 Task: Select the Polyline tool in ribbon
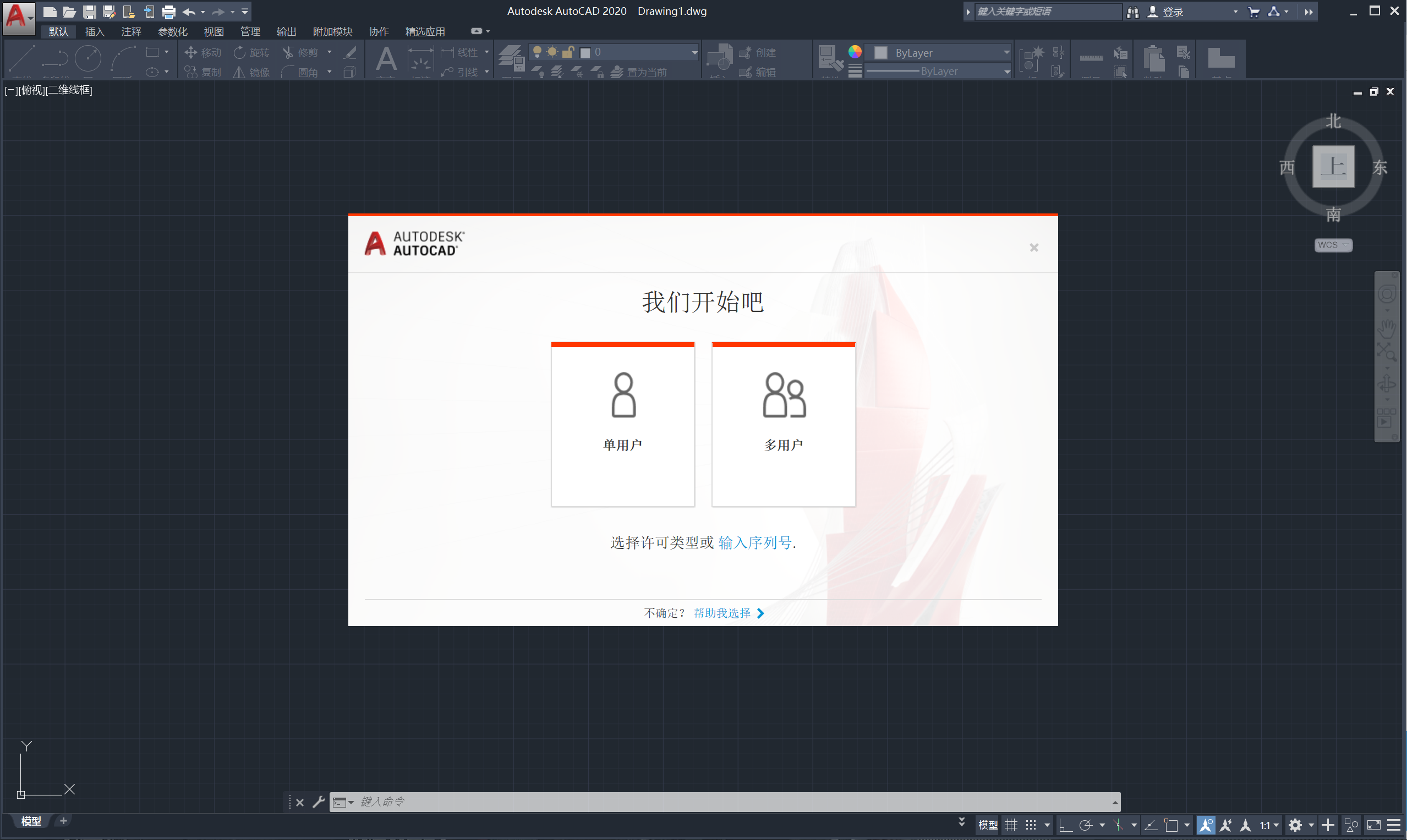55,58
